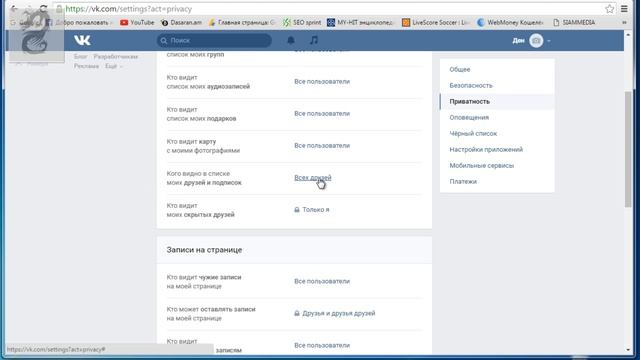640x360 pixels.
Task: Change others' posts visibility Все пользователи
Action: 322,281
